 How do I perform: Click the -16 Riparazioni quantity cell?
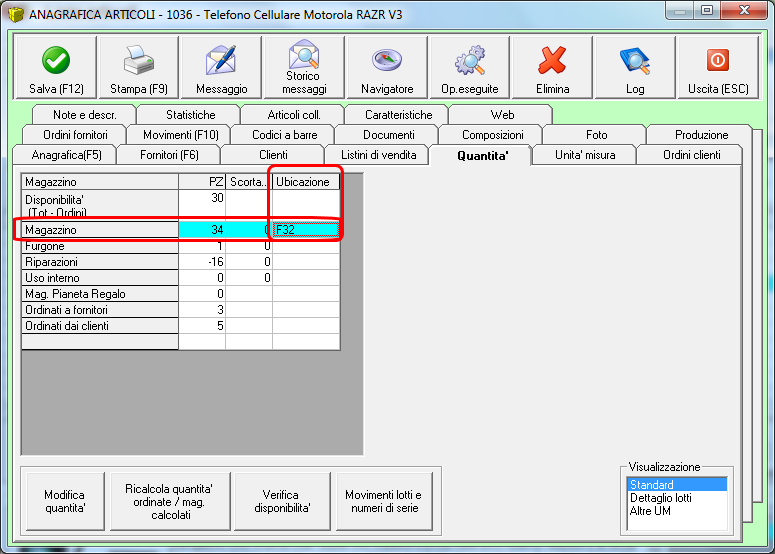point(202,262)
